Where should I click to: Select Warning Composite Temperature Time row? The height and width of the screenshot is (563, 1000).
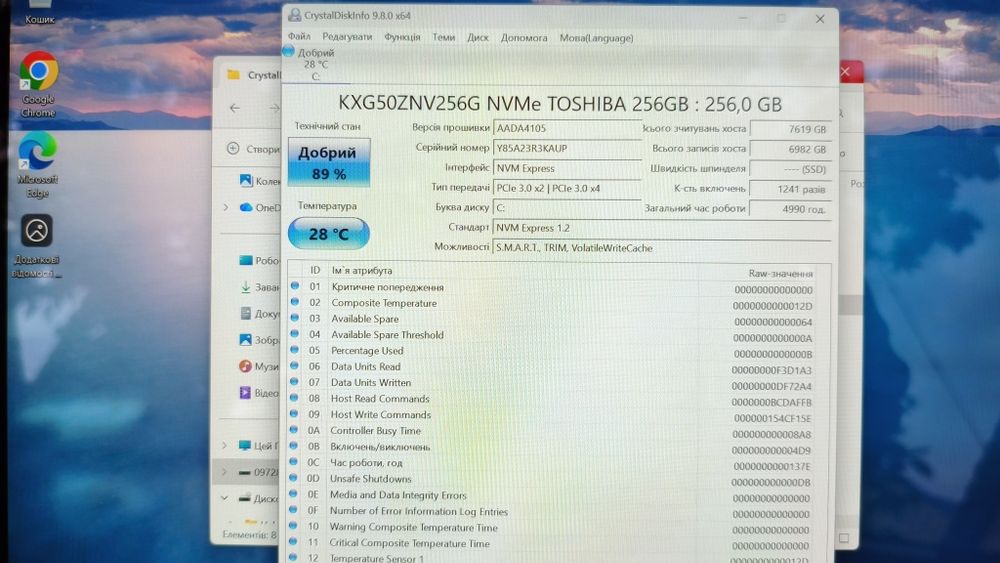click(x=550, y=528)
